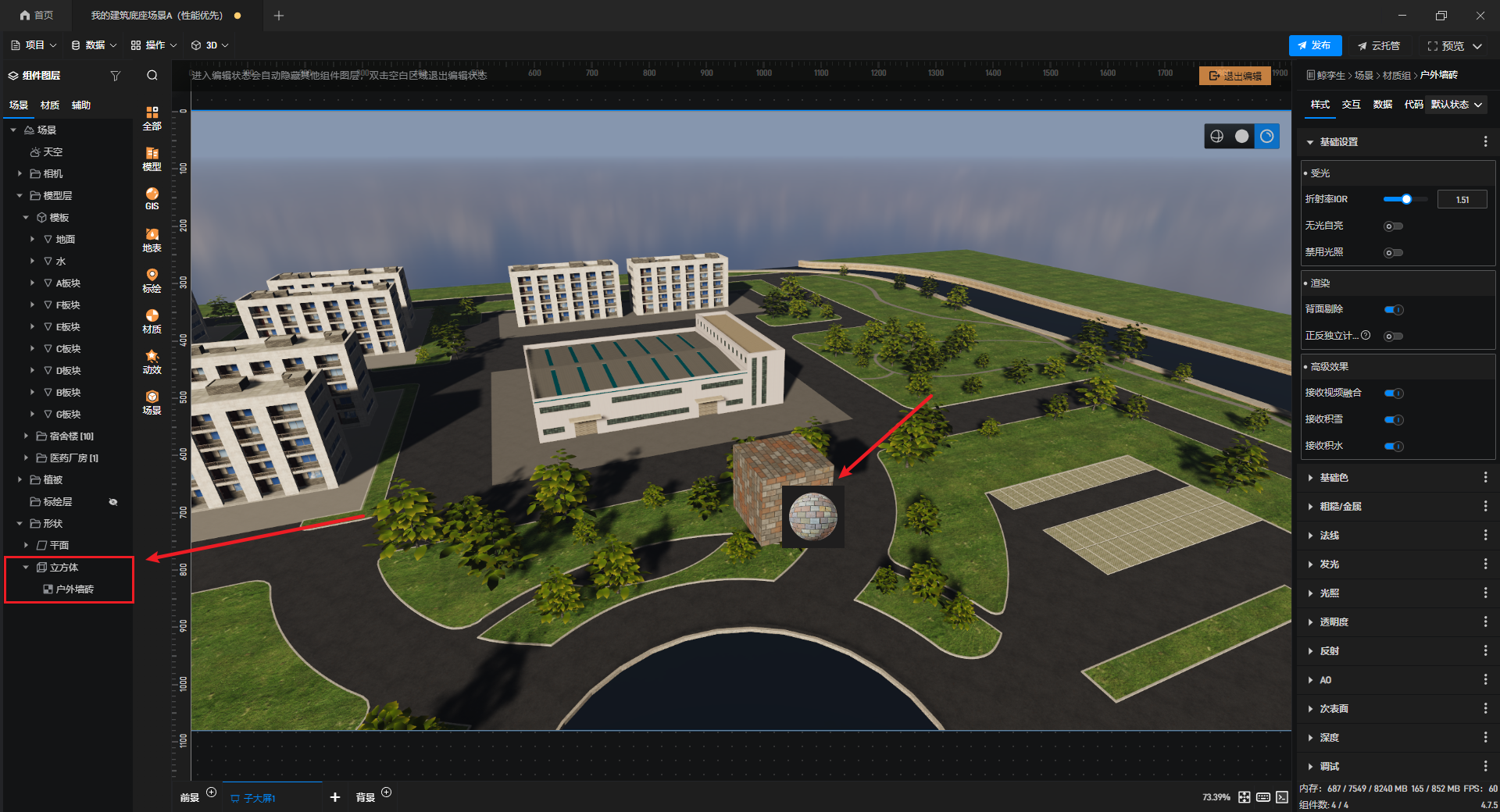This screenshot has height=812, width=1500.
Task: Click the 云托管 button
Action: pyautogui.click(x=1379, y=46)
